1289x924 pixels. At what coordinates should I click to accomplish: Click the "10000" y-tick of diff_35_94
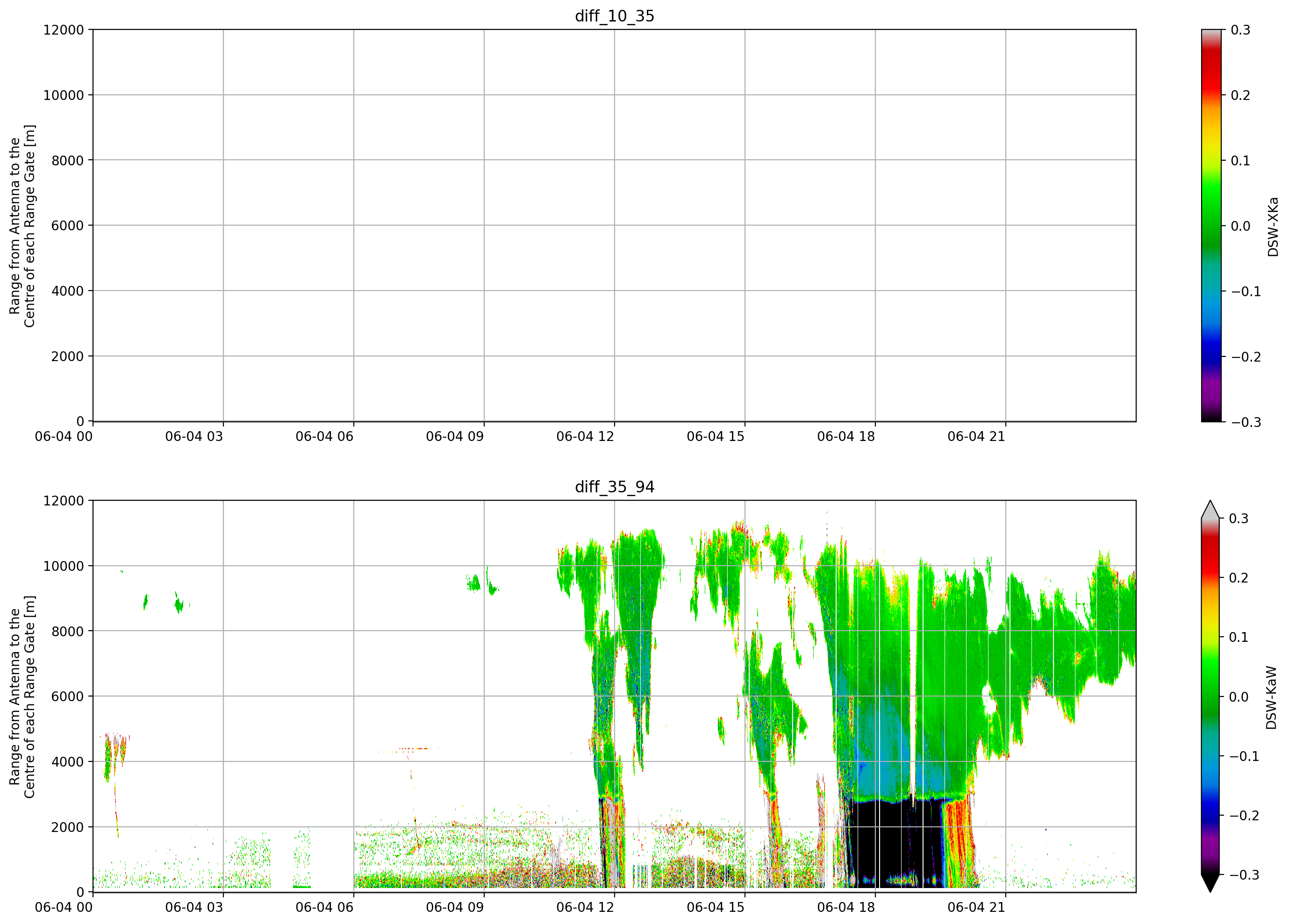(64, 566)
